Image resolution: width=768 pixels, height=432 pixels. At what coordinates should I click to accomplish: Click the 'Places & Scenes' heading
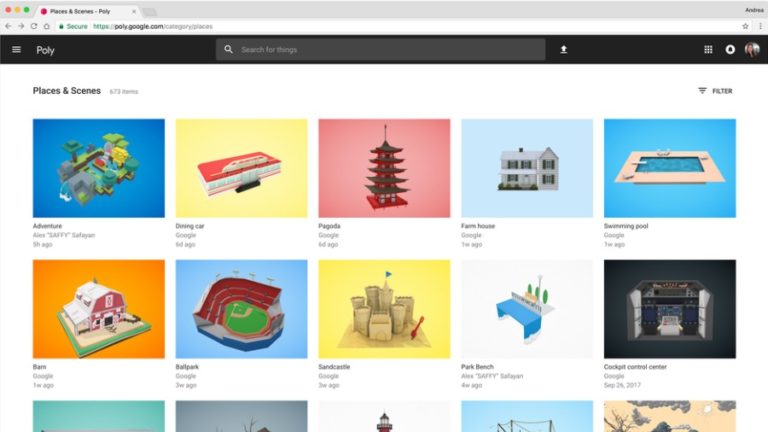(x=67, y=91)
